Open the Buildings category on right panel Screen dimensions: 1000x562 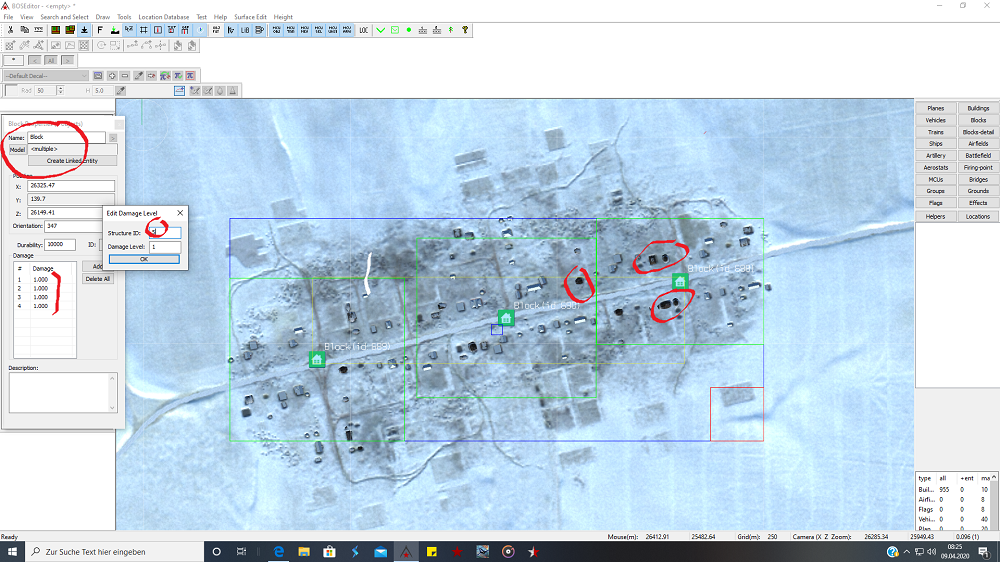click(978, 108)
